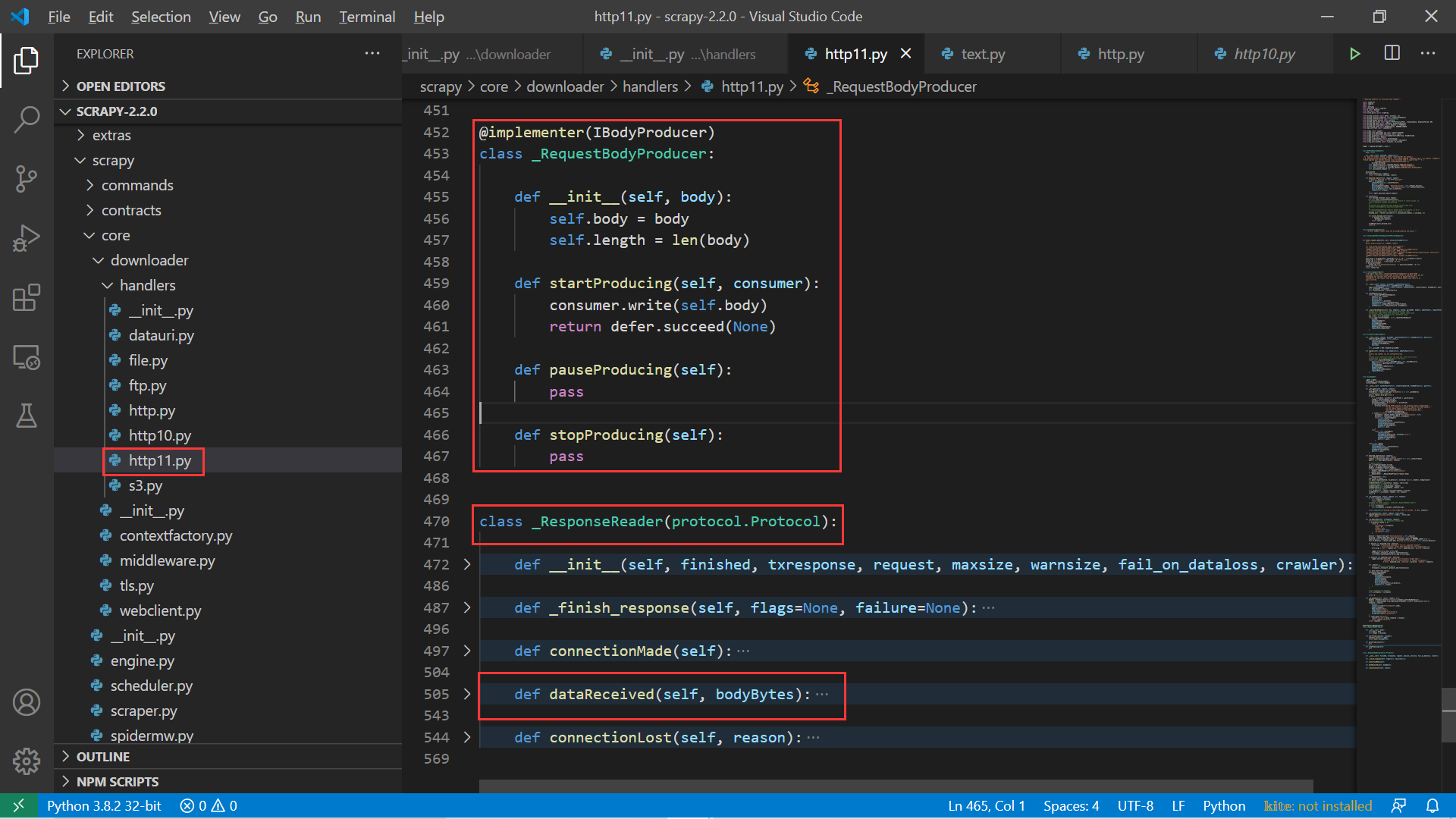Viewport: 1456px width, 819px height.
Task: Click remote window icon in status bar
Action: (18, 805)
